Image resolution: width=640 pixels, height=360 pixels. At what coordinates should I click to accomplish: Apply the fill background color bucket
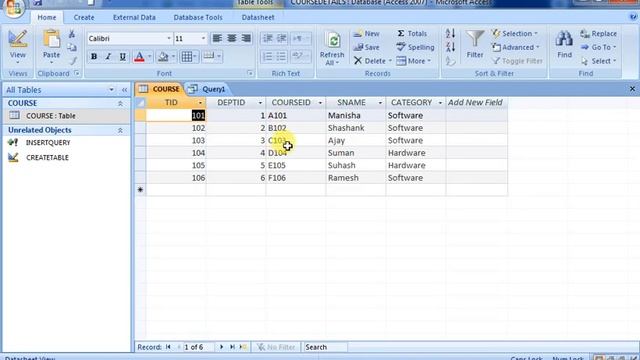coord(163,57)
